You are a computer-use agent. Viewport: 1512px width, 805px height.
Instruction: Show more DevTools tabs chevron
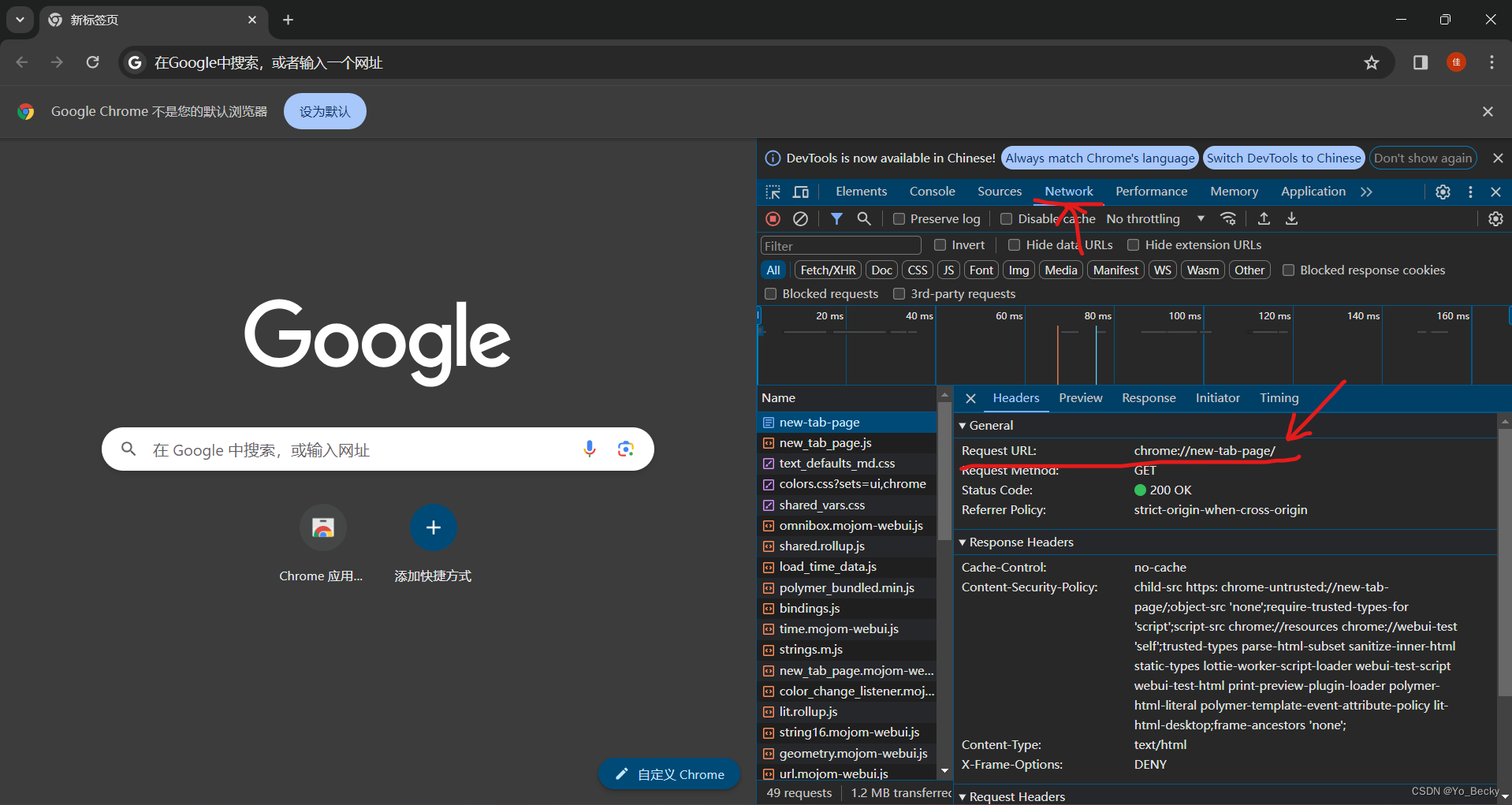click(1366, 192)
